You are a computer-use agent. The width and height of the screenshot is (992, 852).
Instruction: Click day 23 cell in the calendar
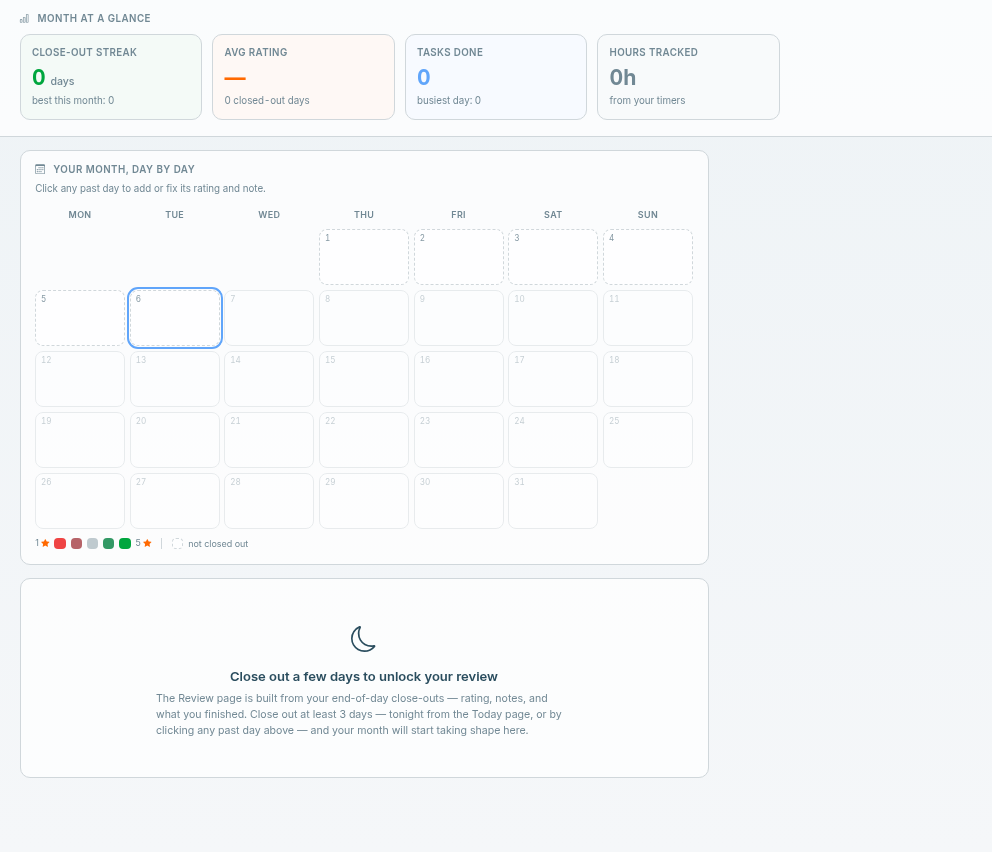(x=459, y=440)
